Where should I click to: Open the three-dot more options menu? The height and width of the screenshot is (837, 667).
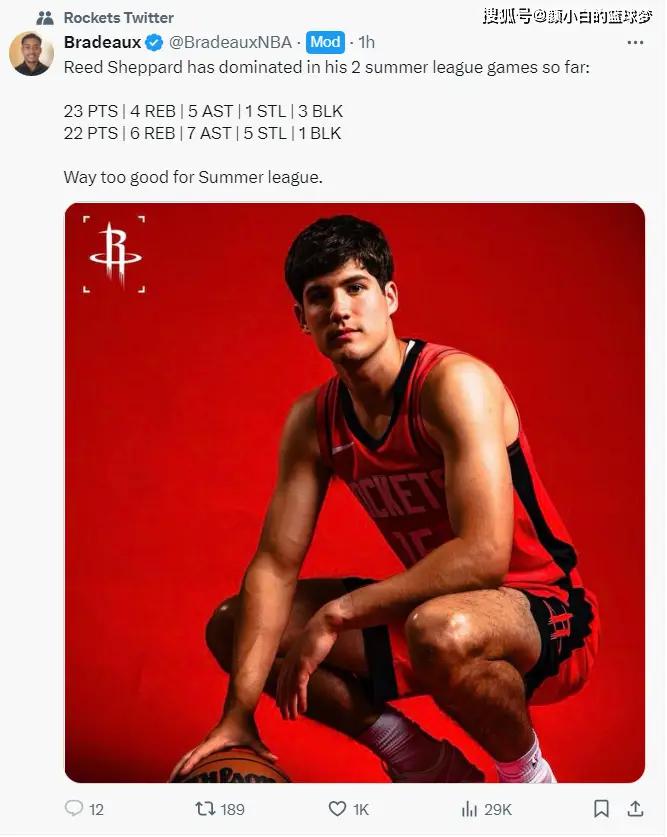(635, 42)
